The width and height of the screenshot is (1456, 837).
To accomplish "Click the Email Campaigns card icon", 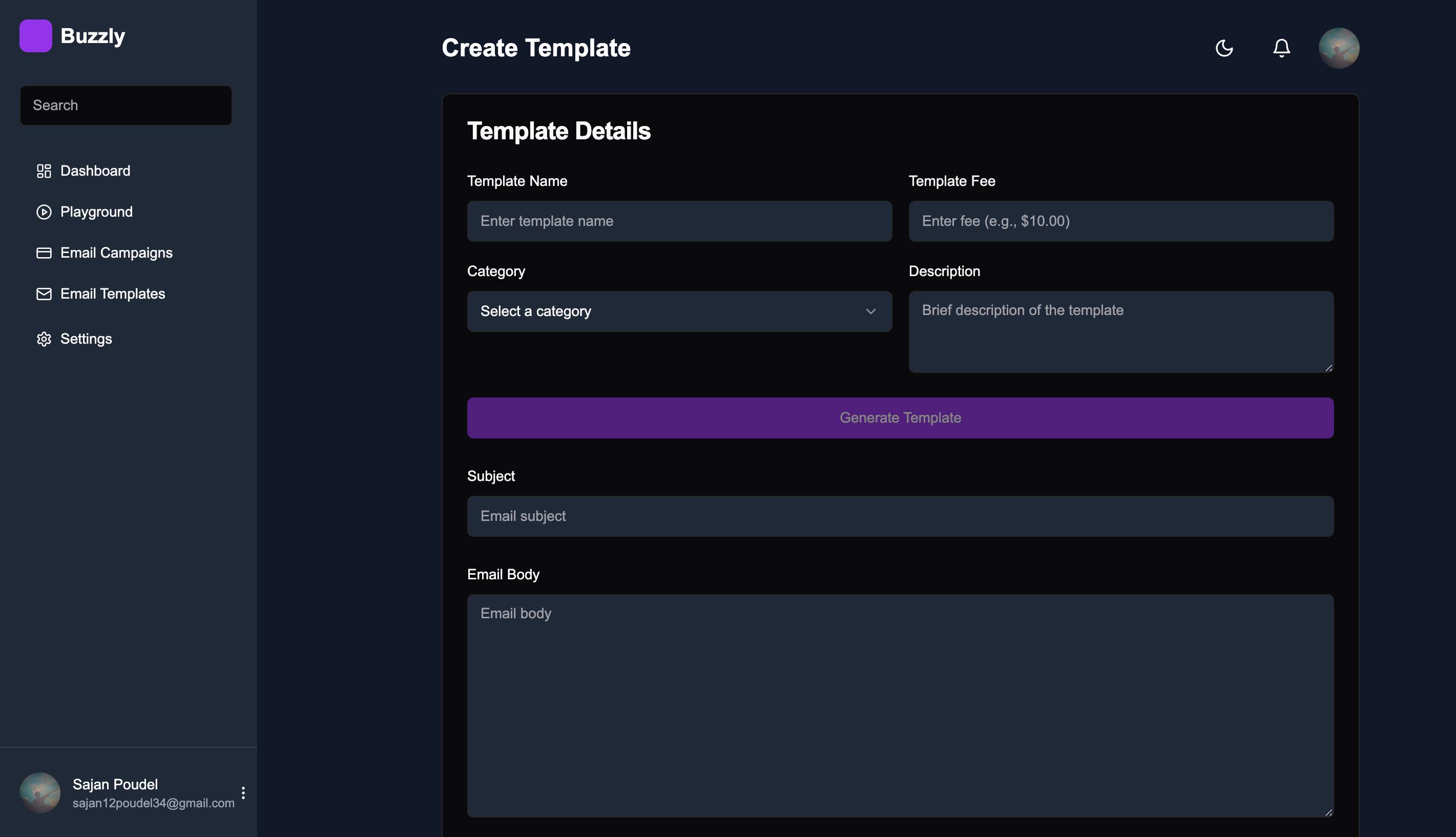I will coord(44,253).
